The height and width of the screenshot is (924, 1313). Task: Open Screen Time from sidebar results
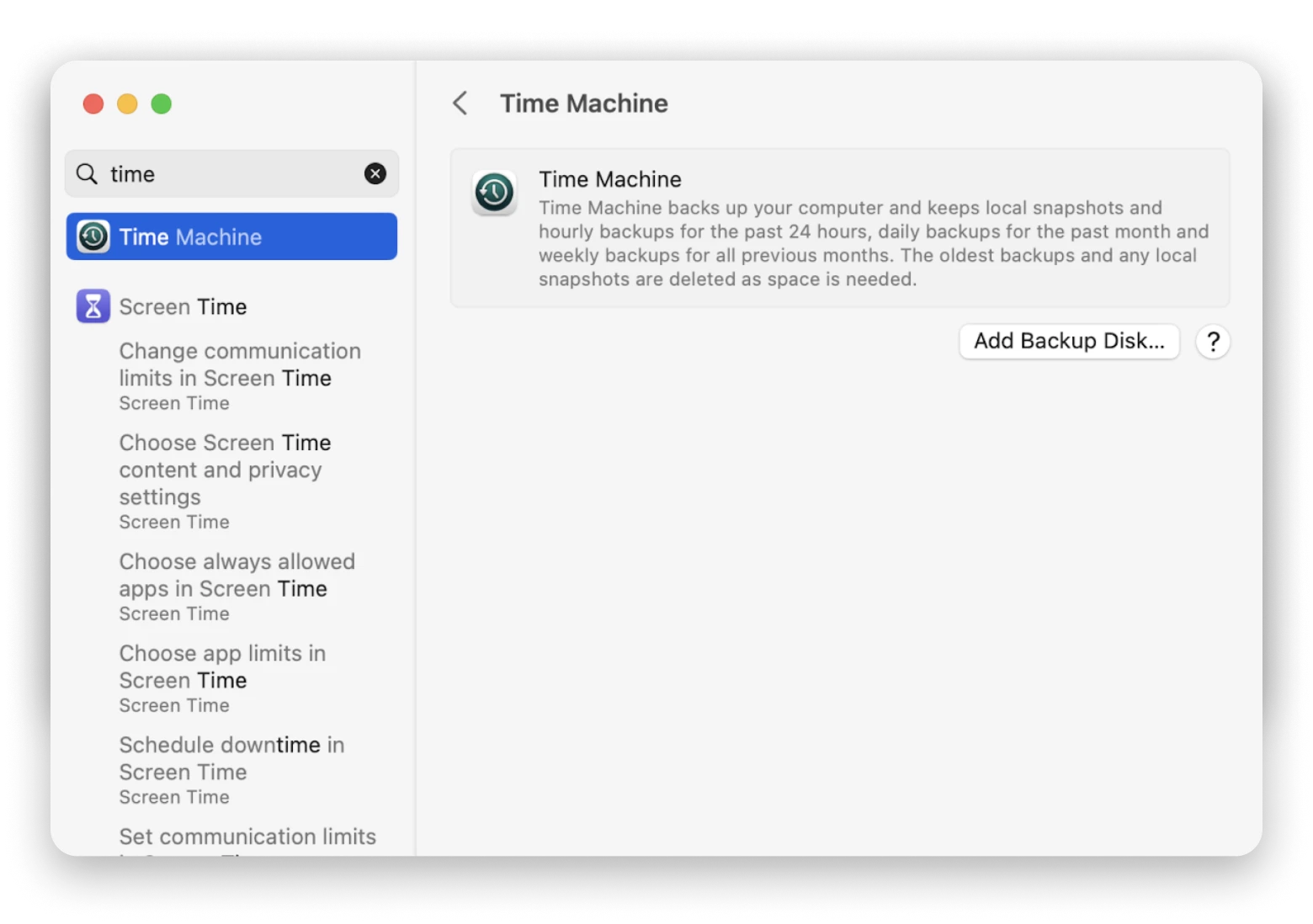pos(231,306)
